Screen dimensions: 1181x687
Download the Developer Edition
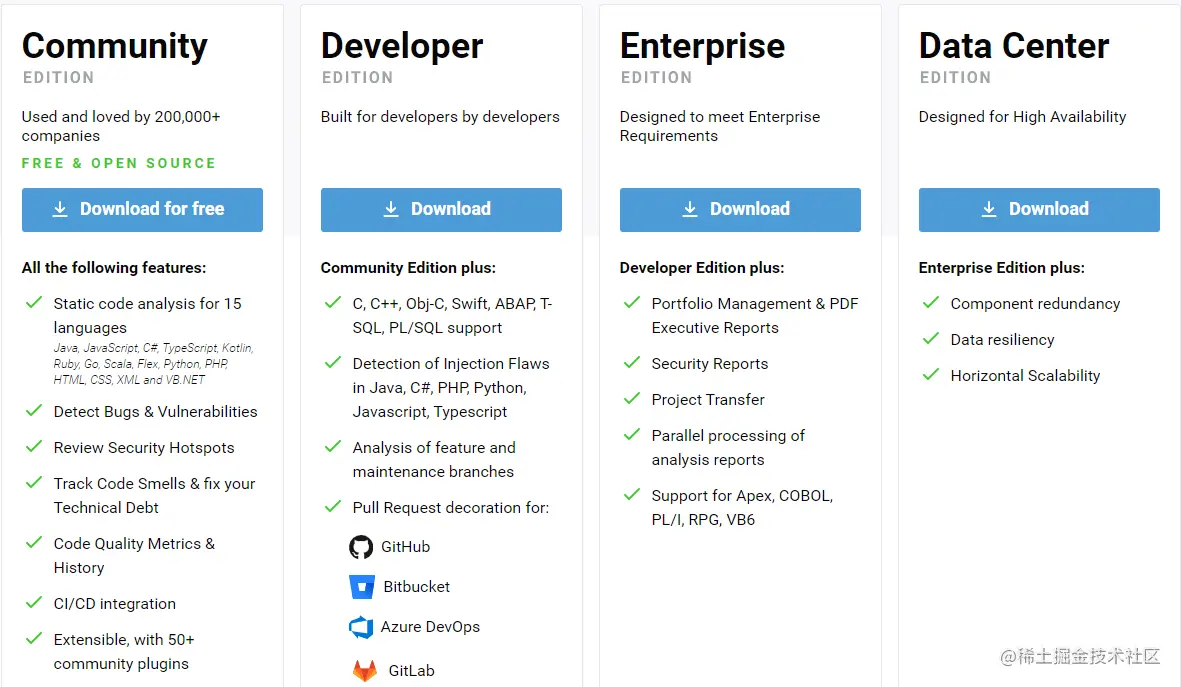(441, 209)
